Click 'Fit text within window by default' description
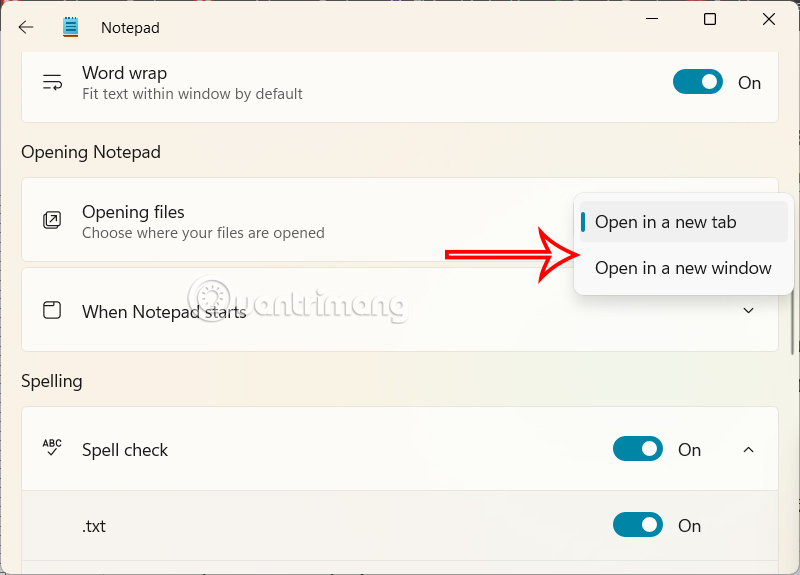The width and height of the screenshot is (800, 575). 192,94
